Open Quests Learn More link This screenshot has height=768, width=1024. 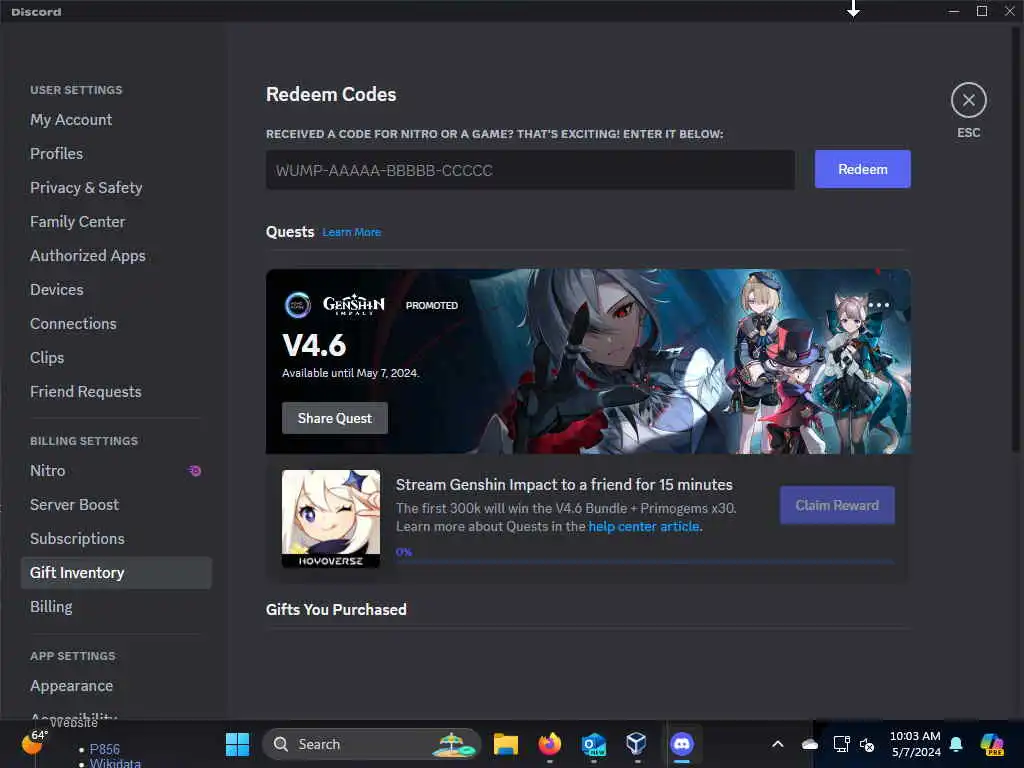coord(351,232)
